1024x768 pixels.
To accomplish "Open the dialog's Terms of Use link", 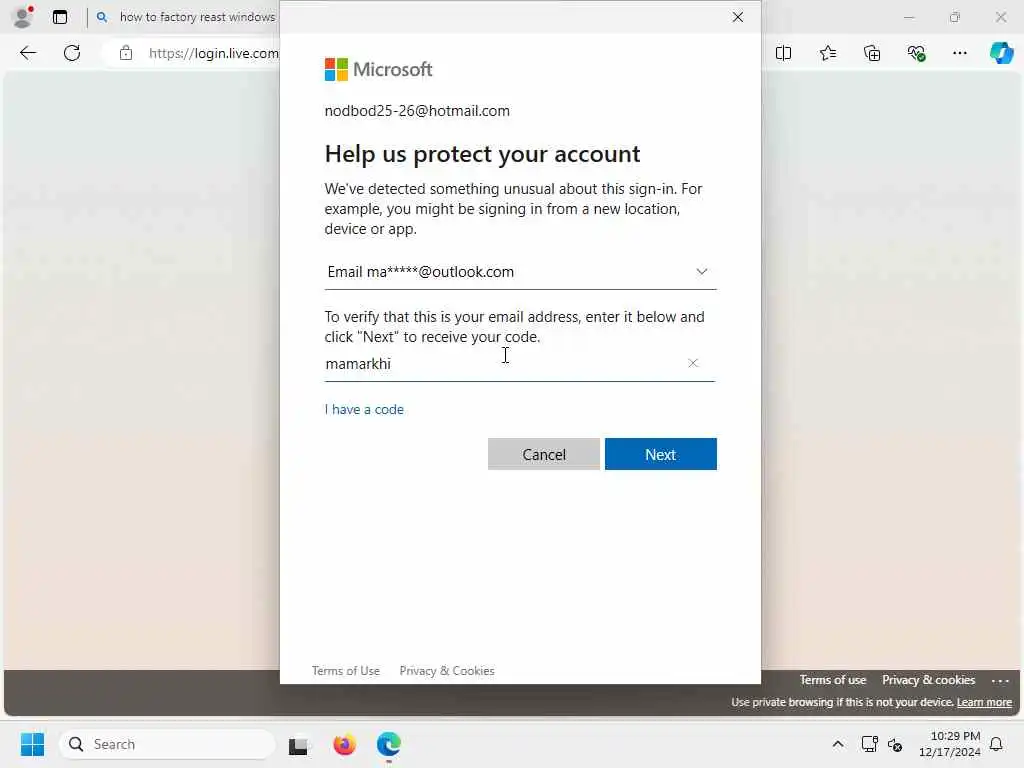I will [345, 671].
